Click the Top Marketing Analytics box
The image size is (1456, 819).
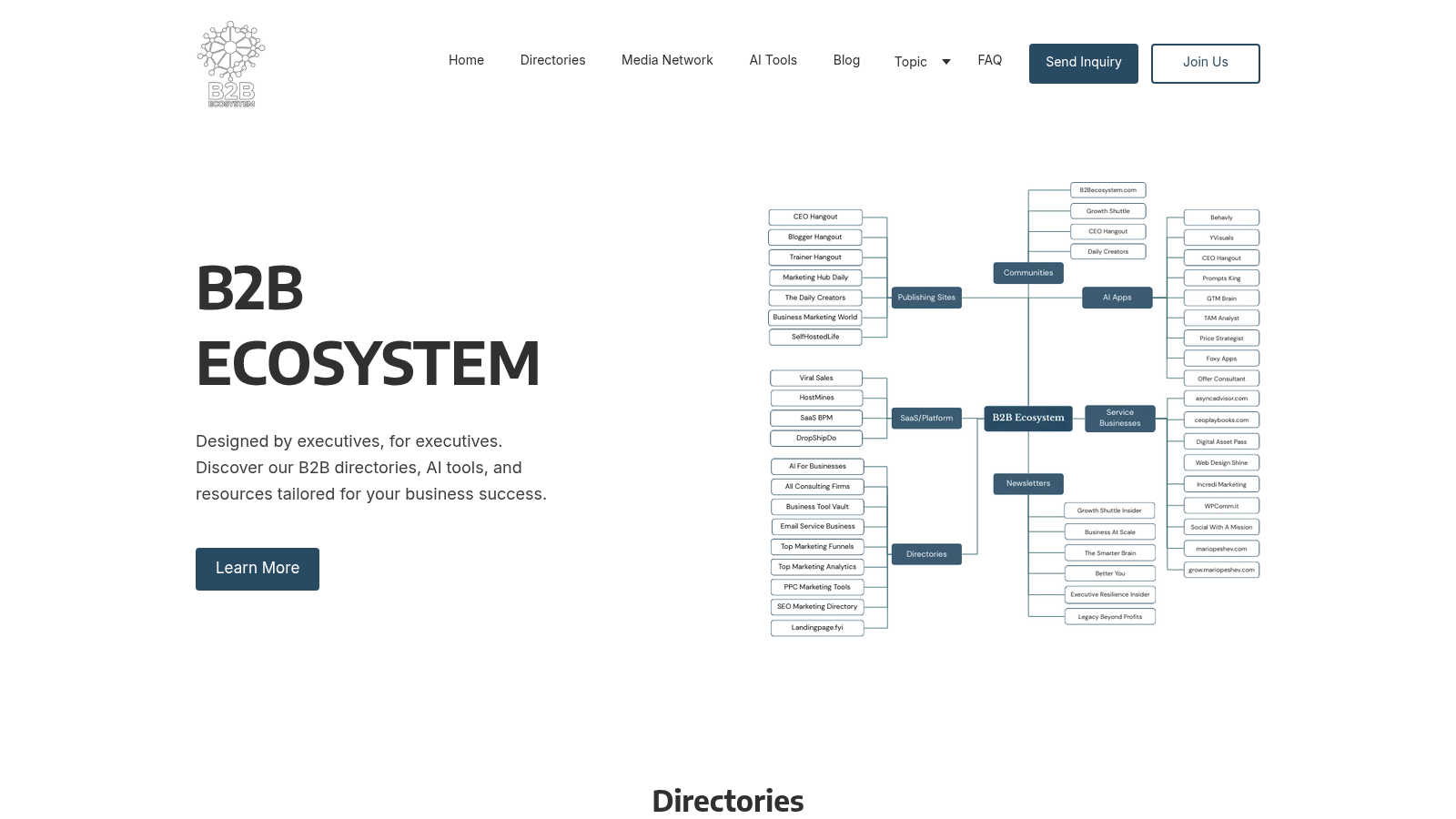pyautogui.click(x=817, y=567)
